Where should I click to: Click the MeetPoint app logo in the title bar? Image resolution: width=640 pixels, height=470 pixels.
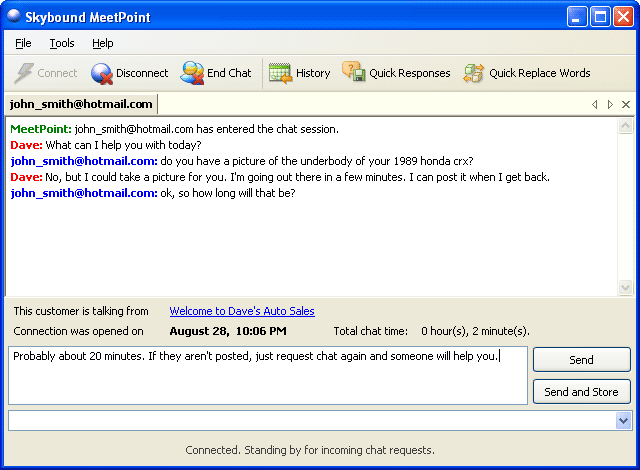(14, 16)
